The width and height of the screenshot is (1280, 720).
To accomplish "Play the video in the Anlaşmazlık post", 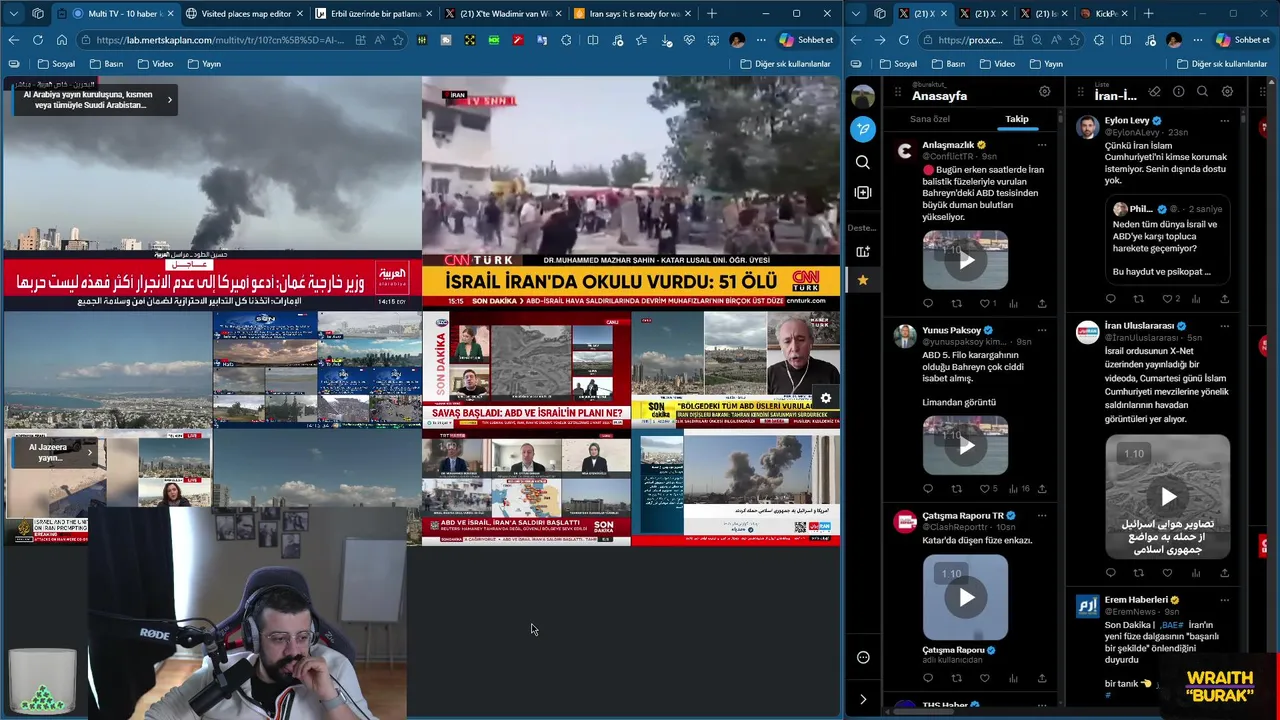I will [x=966, y=260].
